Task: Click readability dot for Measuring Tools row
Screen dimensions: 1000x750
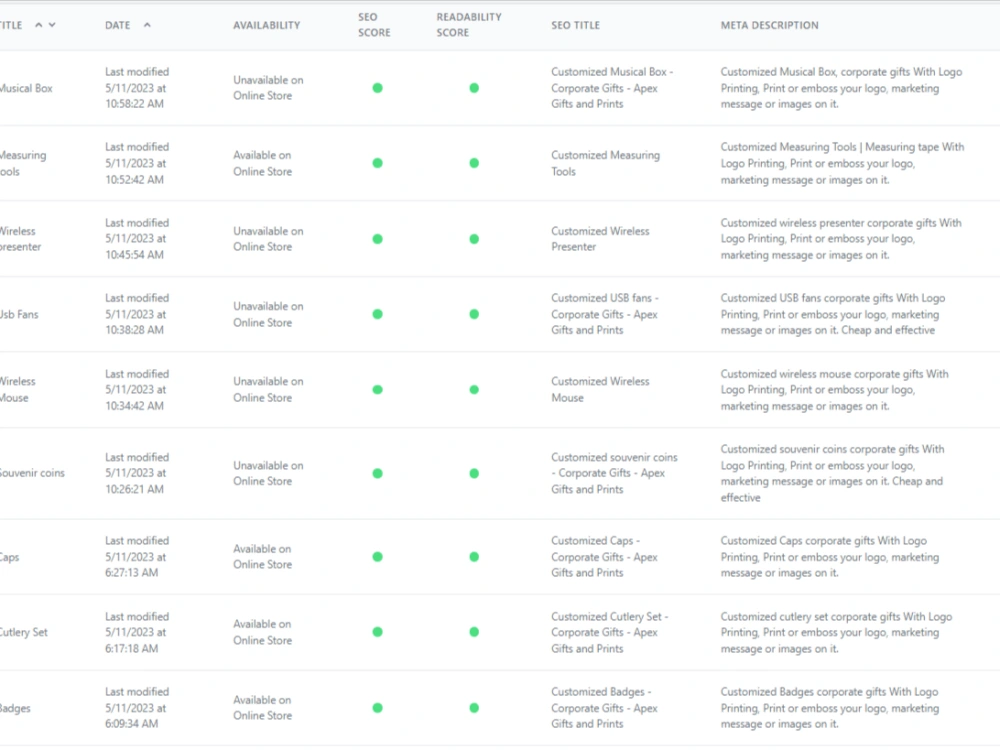Action: tap(474, 163)
